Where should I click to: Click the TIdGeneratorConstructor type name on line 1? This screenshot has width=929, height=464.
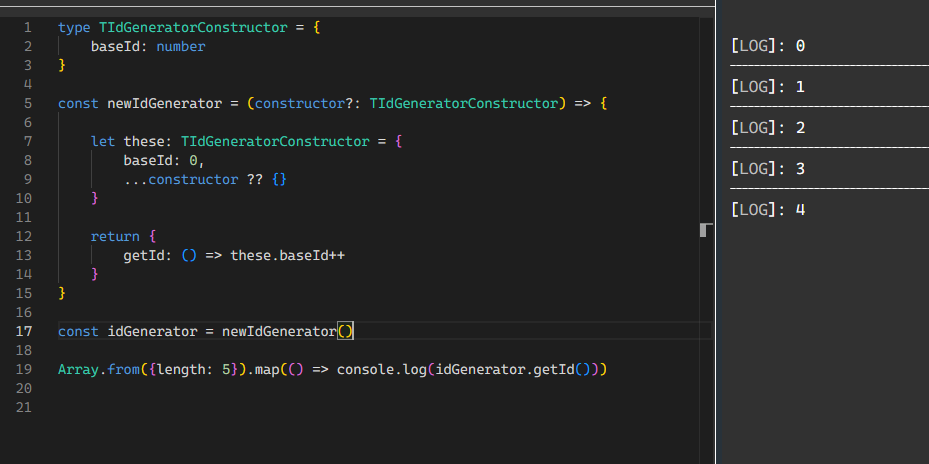tap(193, 27)
